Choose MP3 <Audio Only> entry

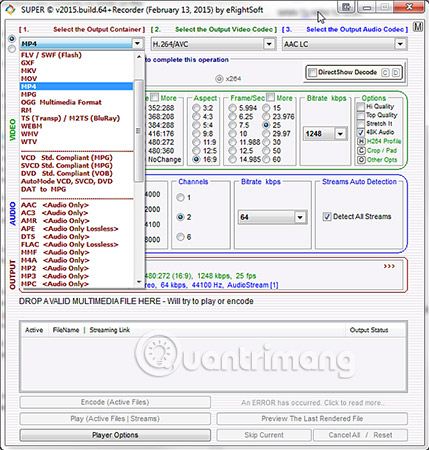(x=76, y=276)
